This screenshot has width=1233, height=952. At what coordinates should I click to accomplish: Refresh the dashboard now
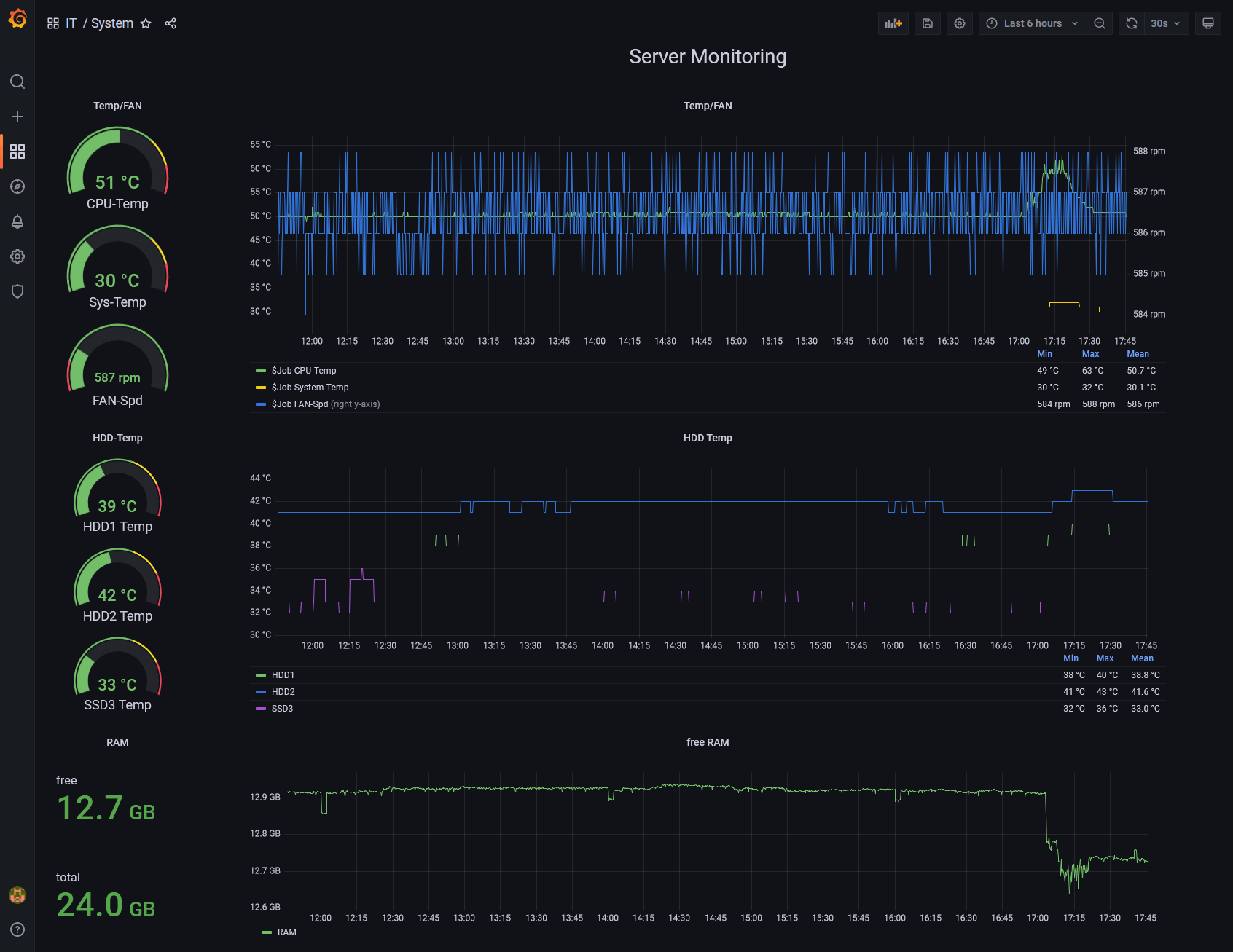1132,23
